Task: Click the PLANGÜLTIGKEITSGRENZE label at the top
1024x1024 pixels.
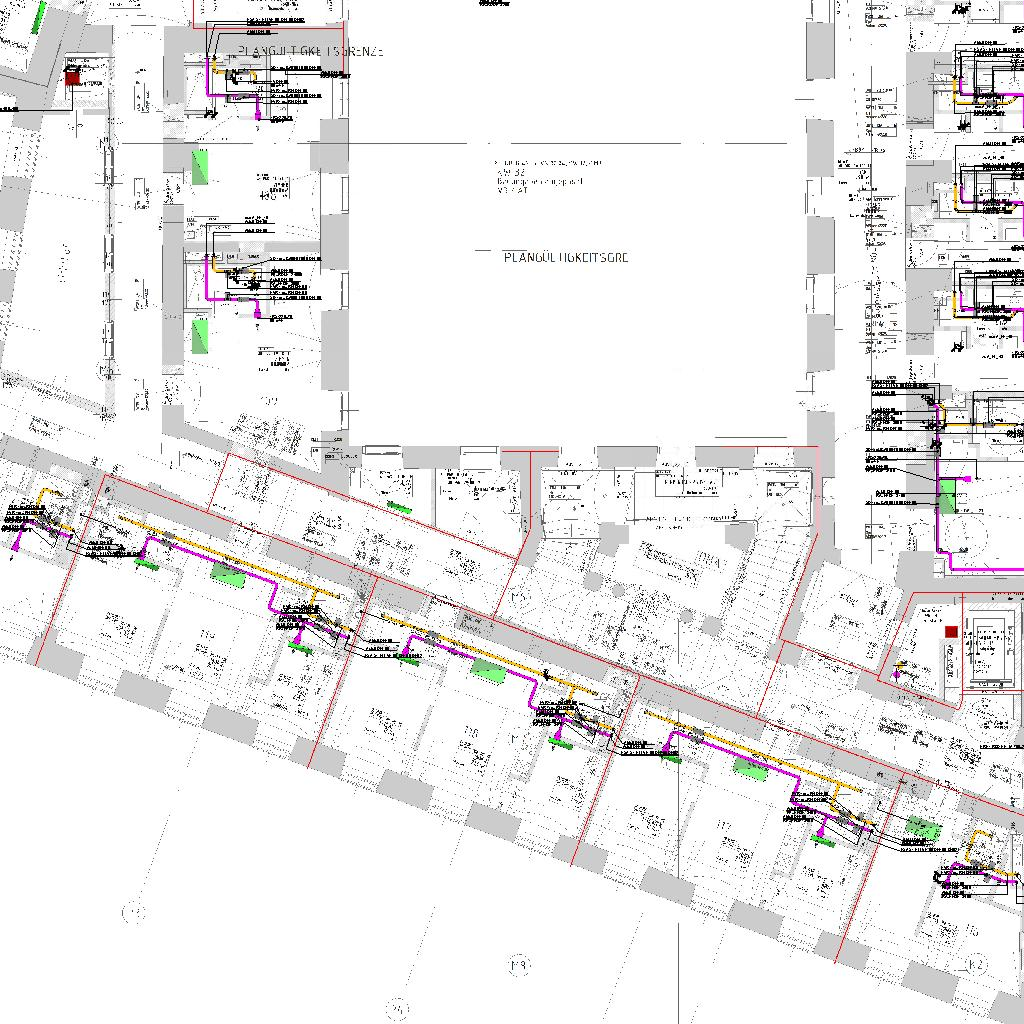Action: coord(310,51)
